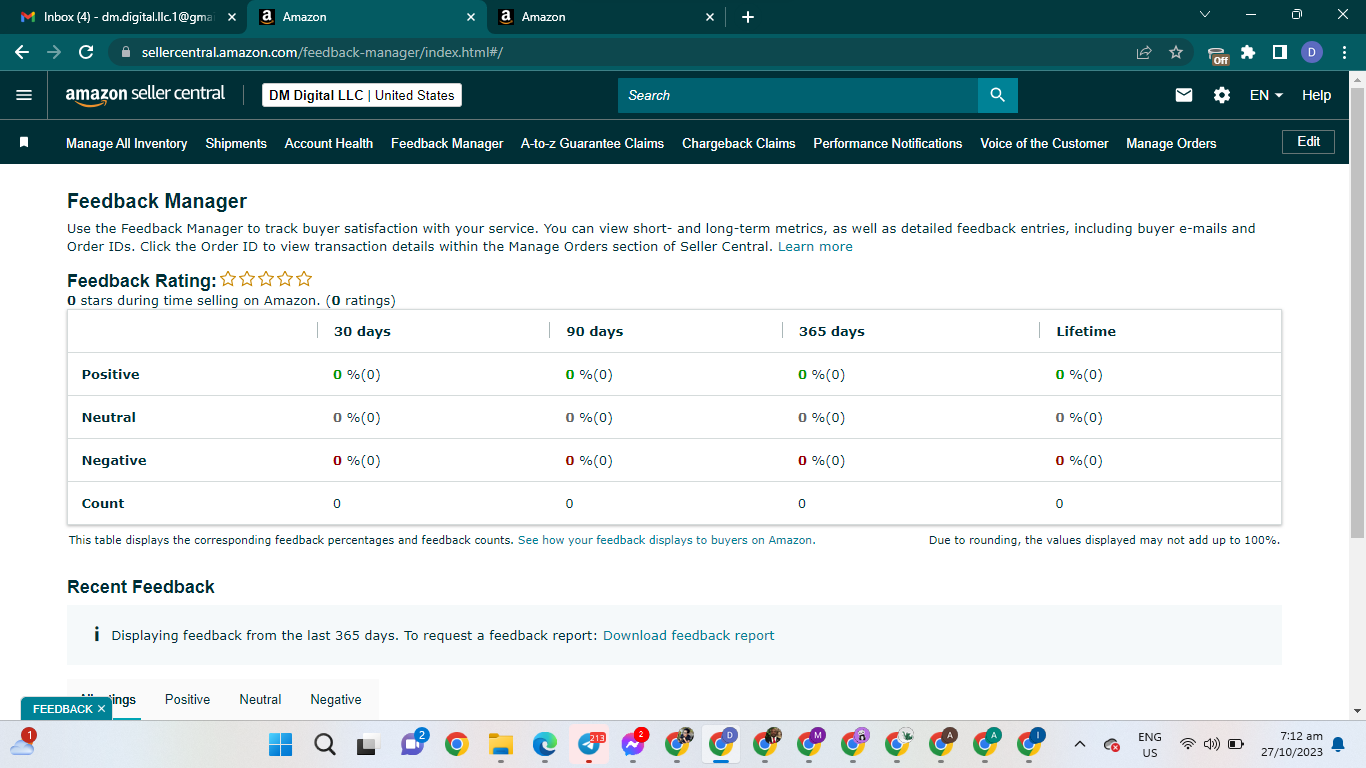
Task: Follow the Learn more link
Action: [815, 246]
